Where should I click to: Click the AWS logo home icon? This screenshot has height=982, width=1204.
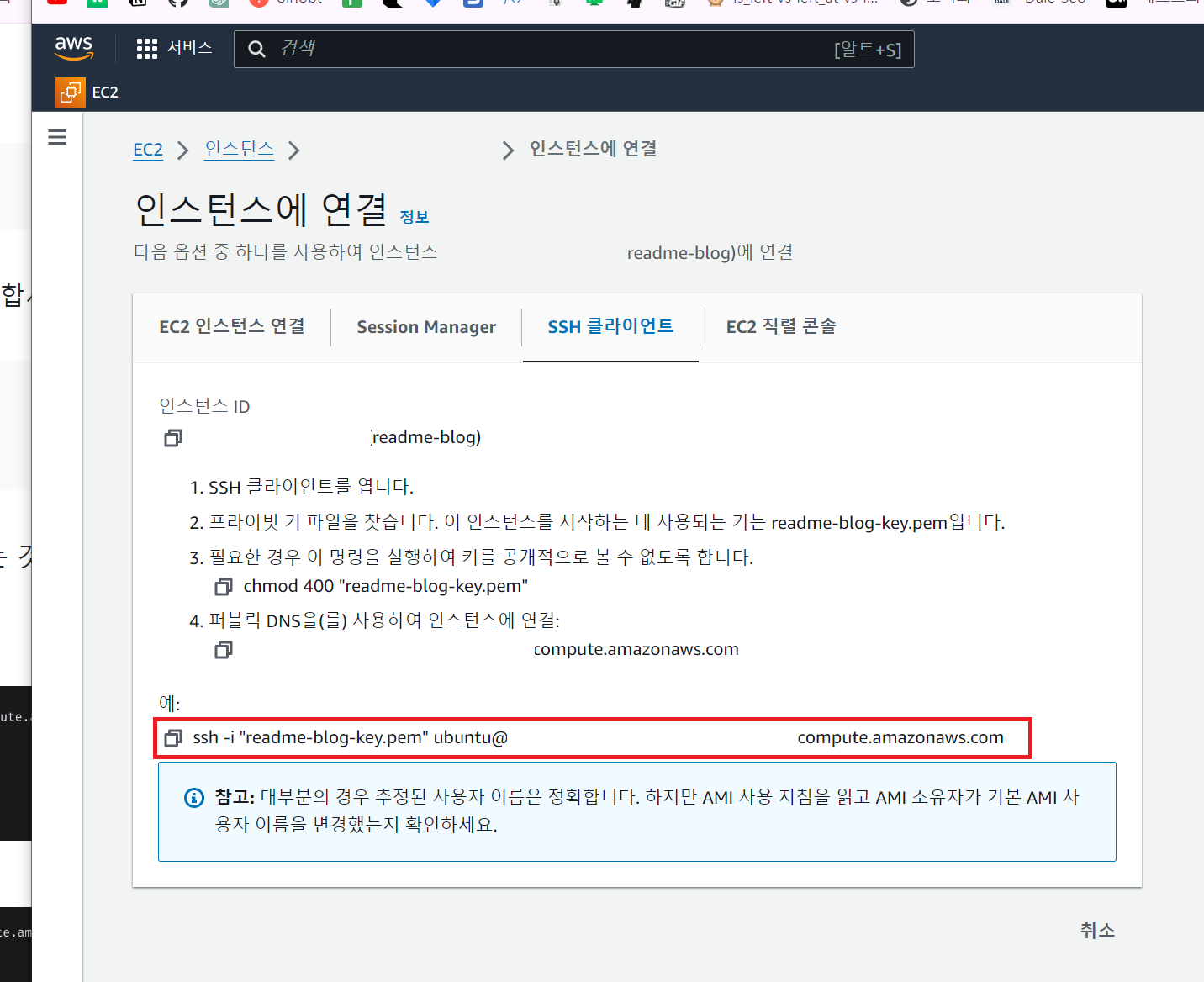pyautogui.click(x=74, y=48)
